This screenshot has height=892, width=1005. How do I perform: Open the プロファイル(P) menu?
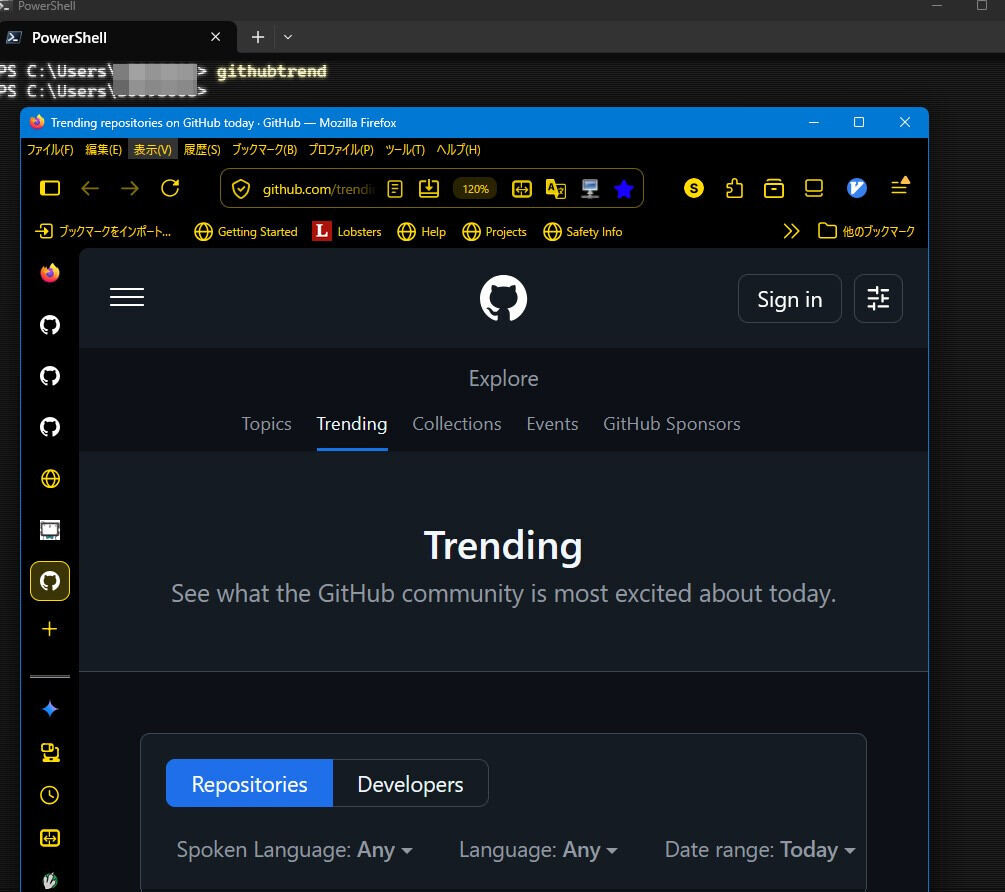pos(341,150)
